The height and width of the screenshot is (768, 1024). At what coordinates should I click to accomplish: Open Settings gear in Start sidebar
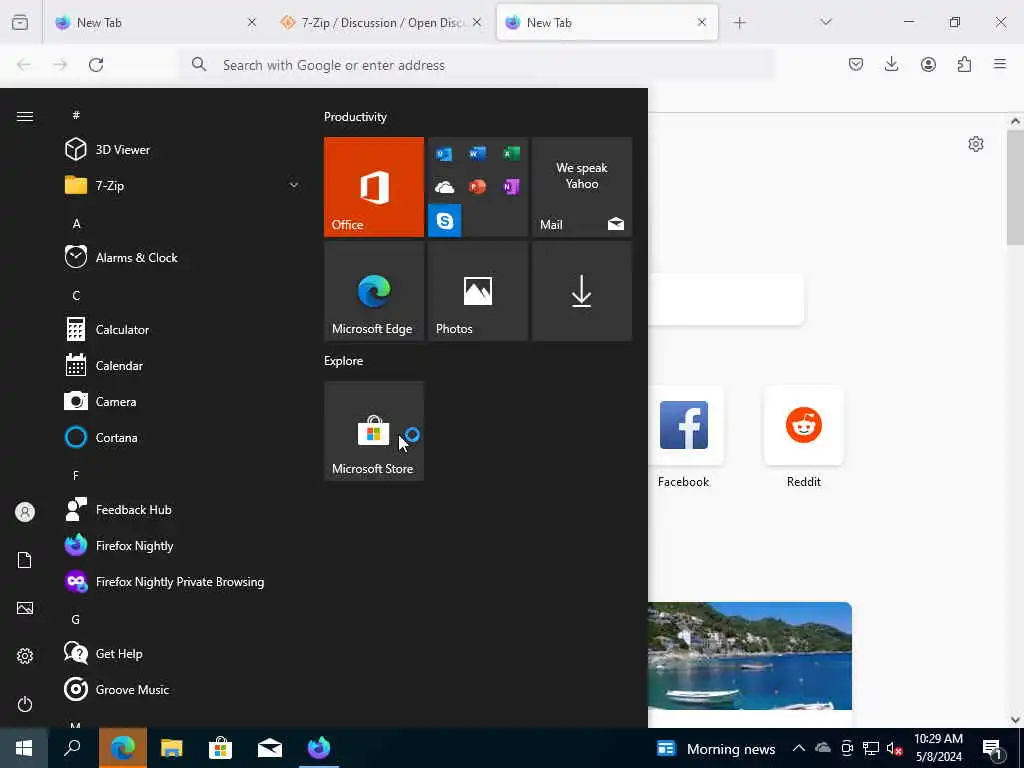click(25, 656)
